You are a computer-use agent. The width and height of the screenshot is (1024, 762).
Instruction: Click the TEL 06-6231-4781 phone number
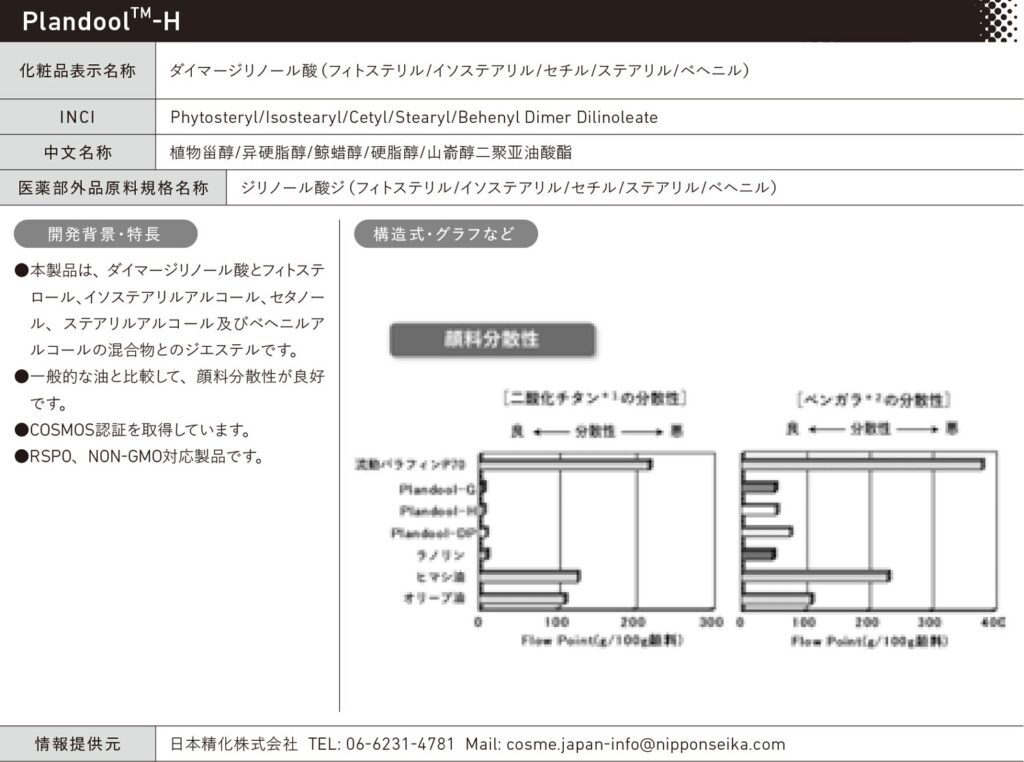(380, 744)
